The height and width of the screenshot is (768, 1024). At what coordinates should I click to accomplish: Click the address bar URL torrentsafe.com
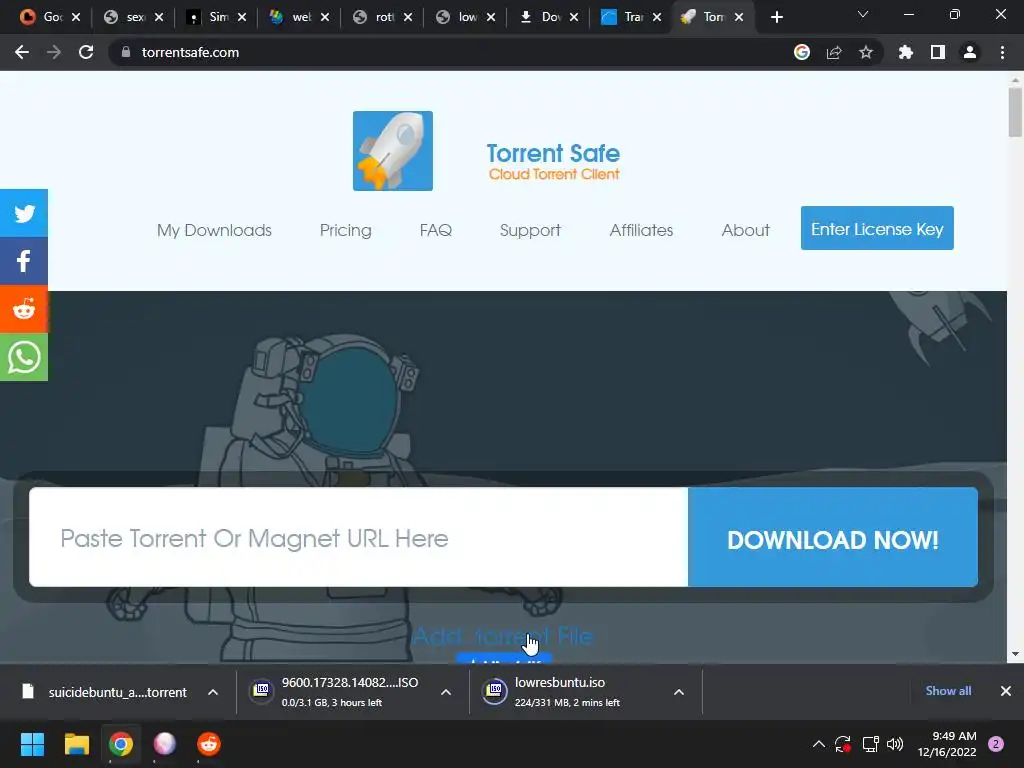pos(190,52)
